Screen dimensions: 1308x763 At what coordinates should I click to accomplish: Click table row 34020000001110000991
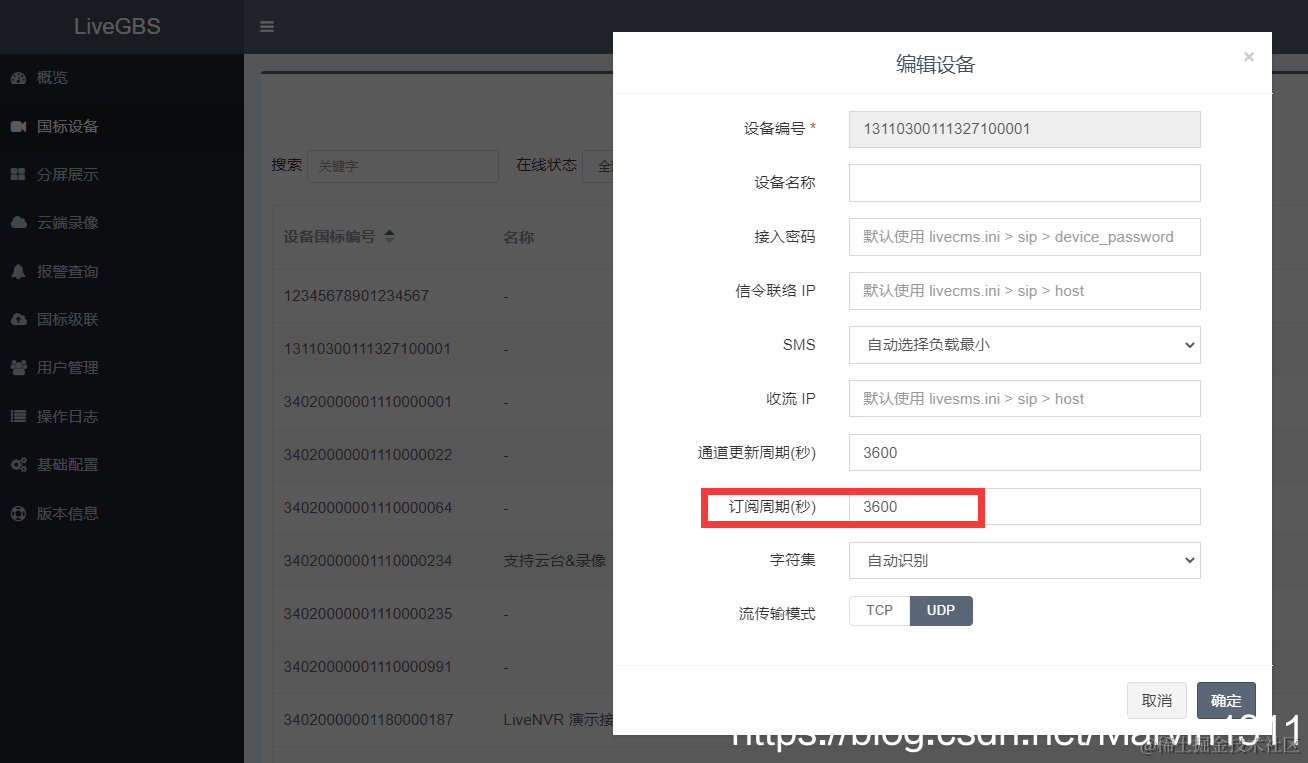pyautogui.click(x=443, y=667)
